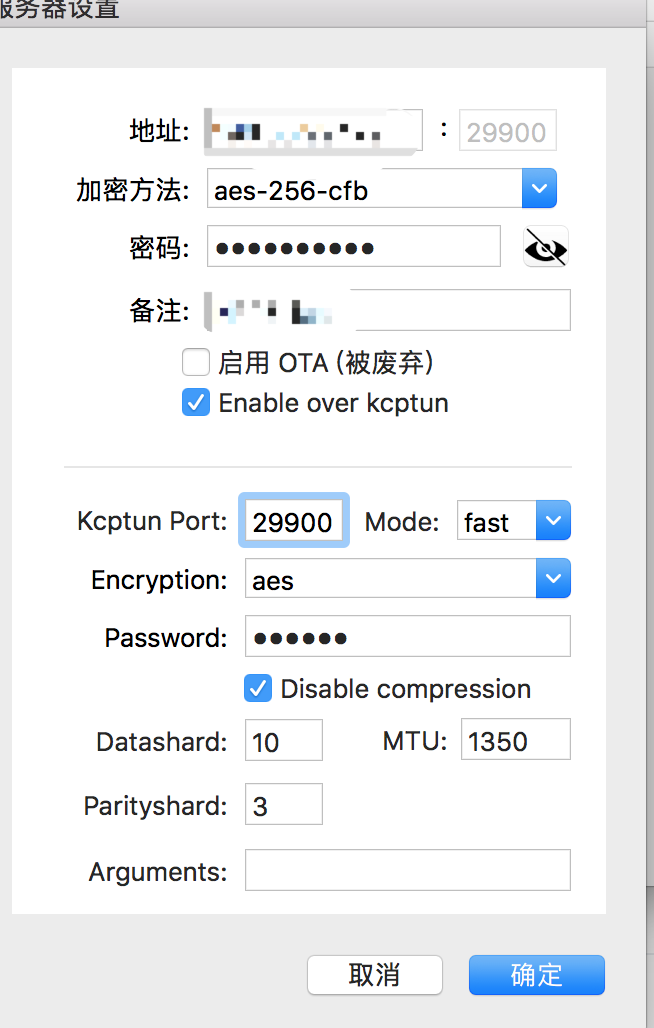Select the Parityshard field showing 3

[283, 804]
